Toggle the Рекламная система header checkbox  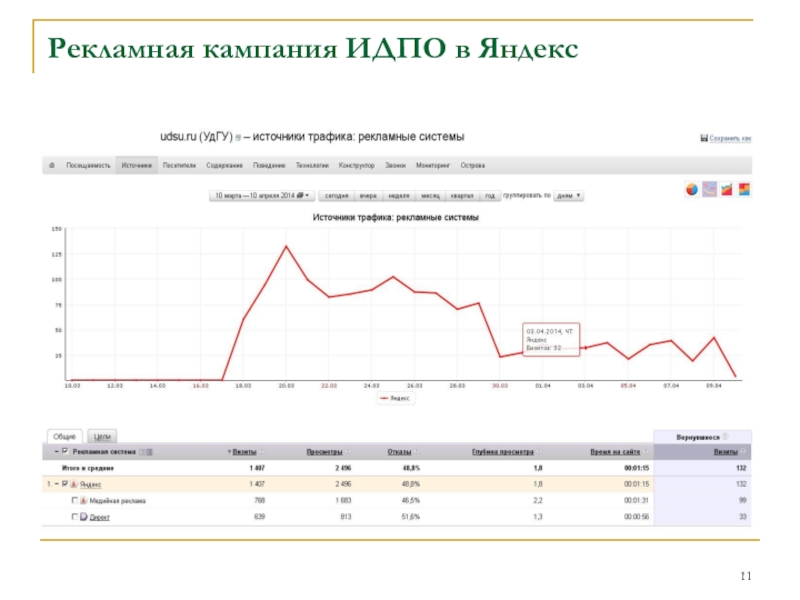[65, 452]
